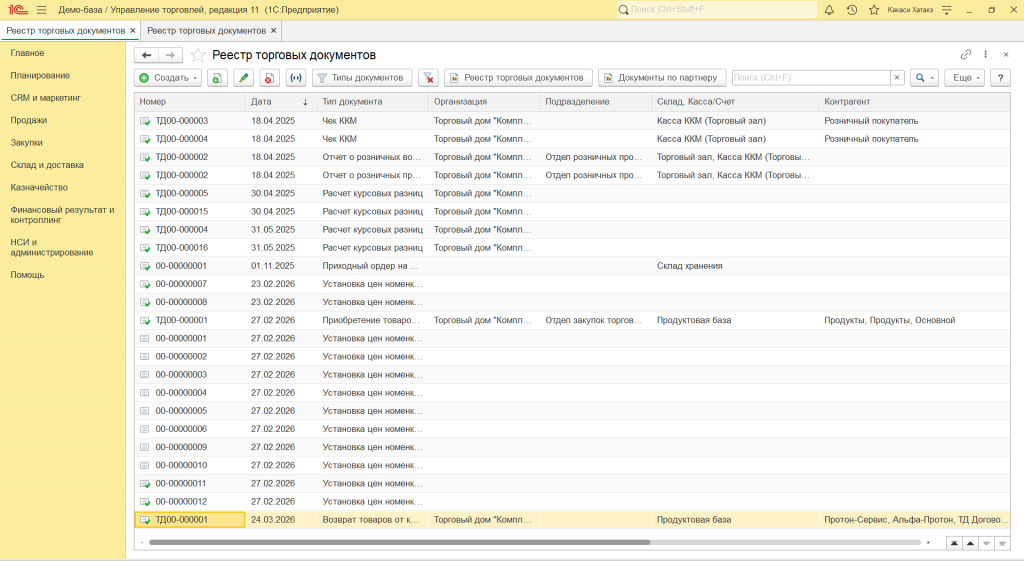Sort by Дата column header
Screen dimensions: 1024x561
pyautogui.click(x=280, y=102)
